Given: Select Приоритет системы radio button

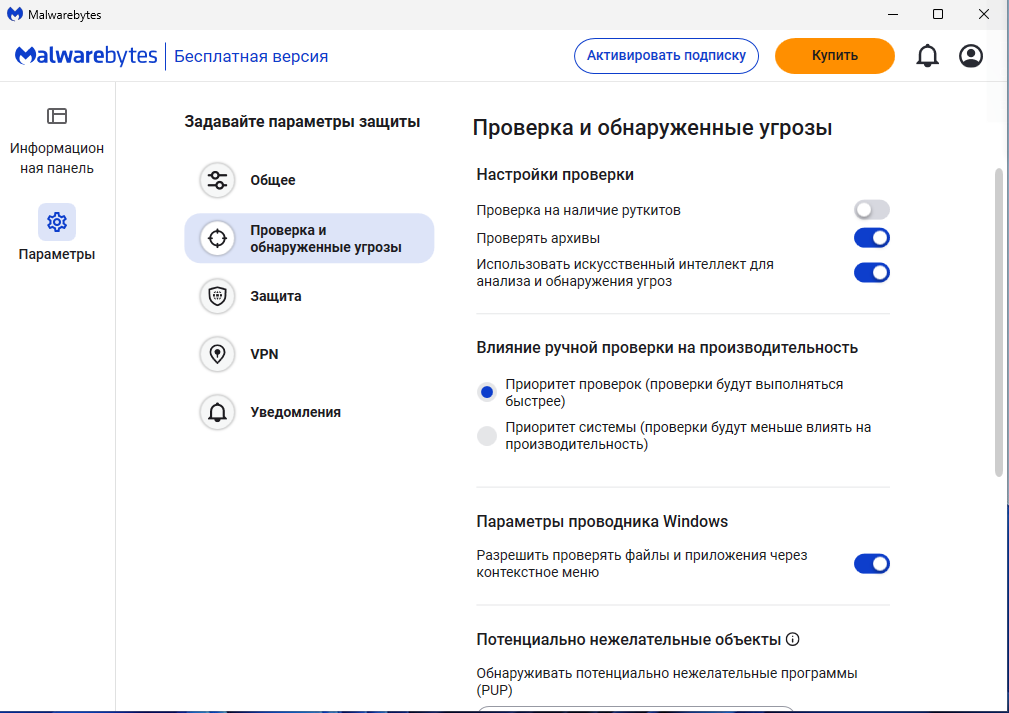Looking at the screenshot, I should click(x=487, y=436).
